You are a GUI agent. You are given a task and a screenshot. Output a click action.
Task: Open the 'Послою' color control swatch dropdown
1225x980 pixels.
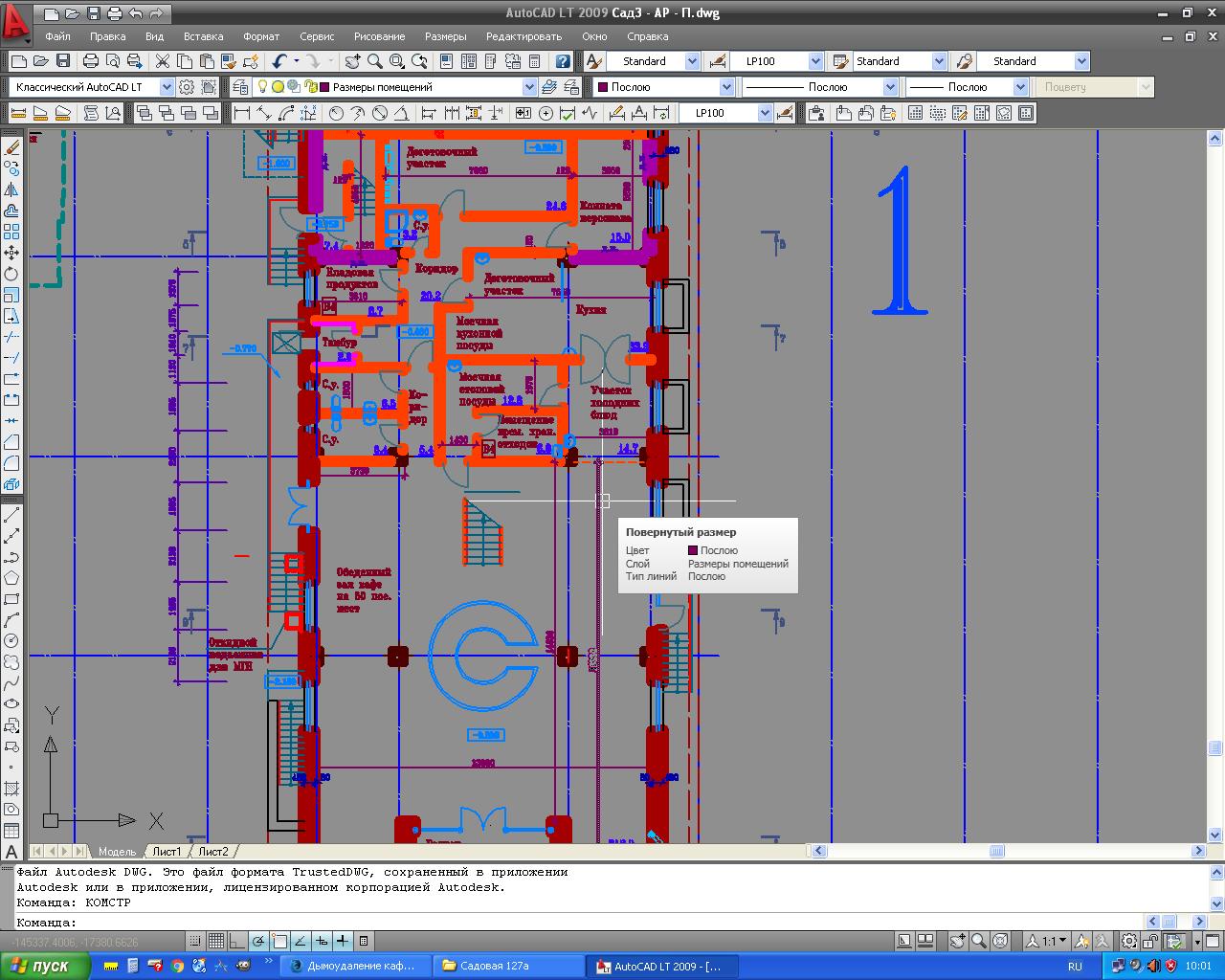[725, 87]
